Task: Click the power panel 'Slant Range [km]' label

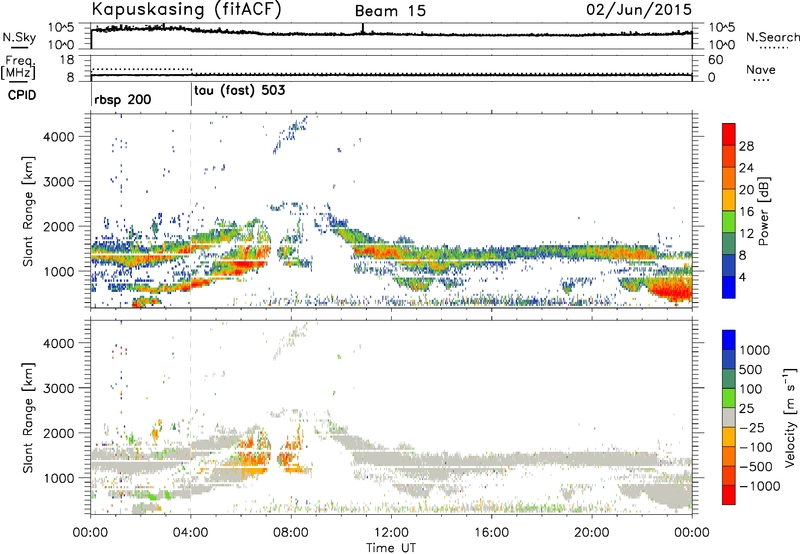Action: 28,211
